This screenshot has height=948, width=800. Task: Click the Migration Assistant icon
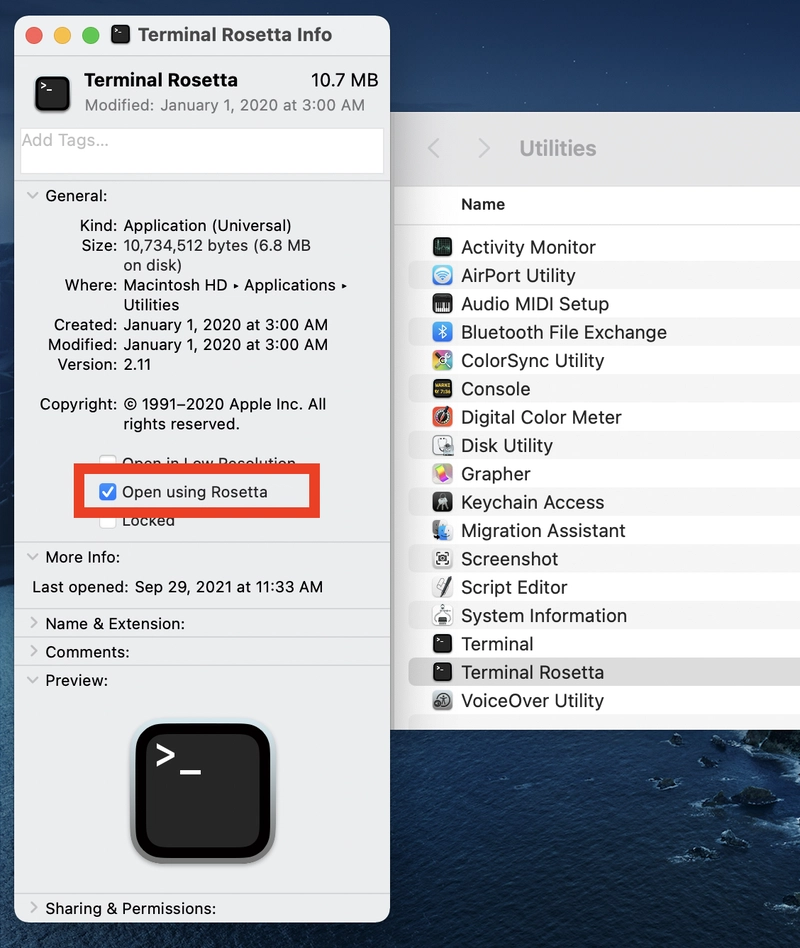[442, 530]
